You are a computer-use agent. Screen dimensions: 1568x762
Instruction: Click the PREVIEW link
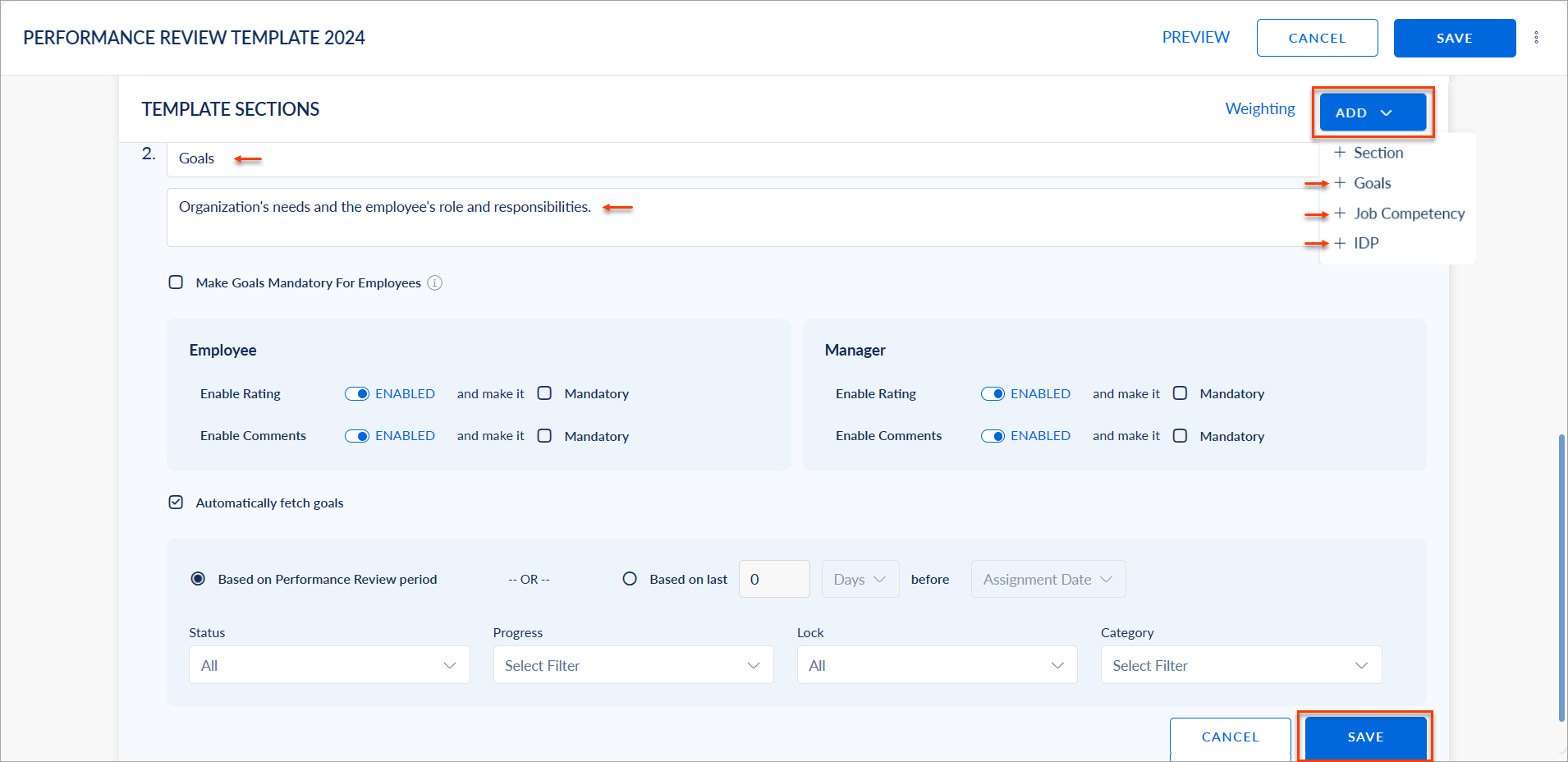[x=1195, y=37]
